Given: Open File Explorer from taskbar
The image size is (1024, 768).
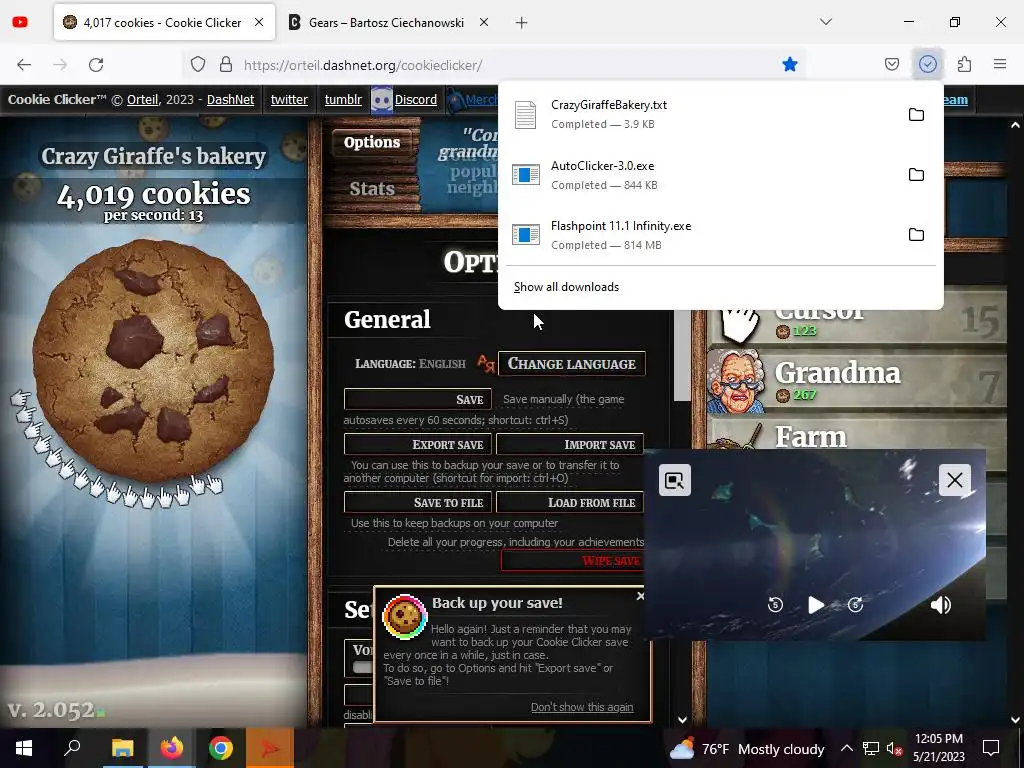Looking at the screenshot, I should pyautogui.click(x=122, y=748).
